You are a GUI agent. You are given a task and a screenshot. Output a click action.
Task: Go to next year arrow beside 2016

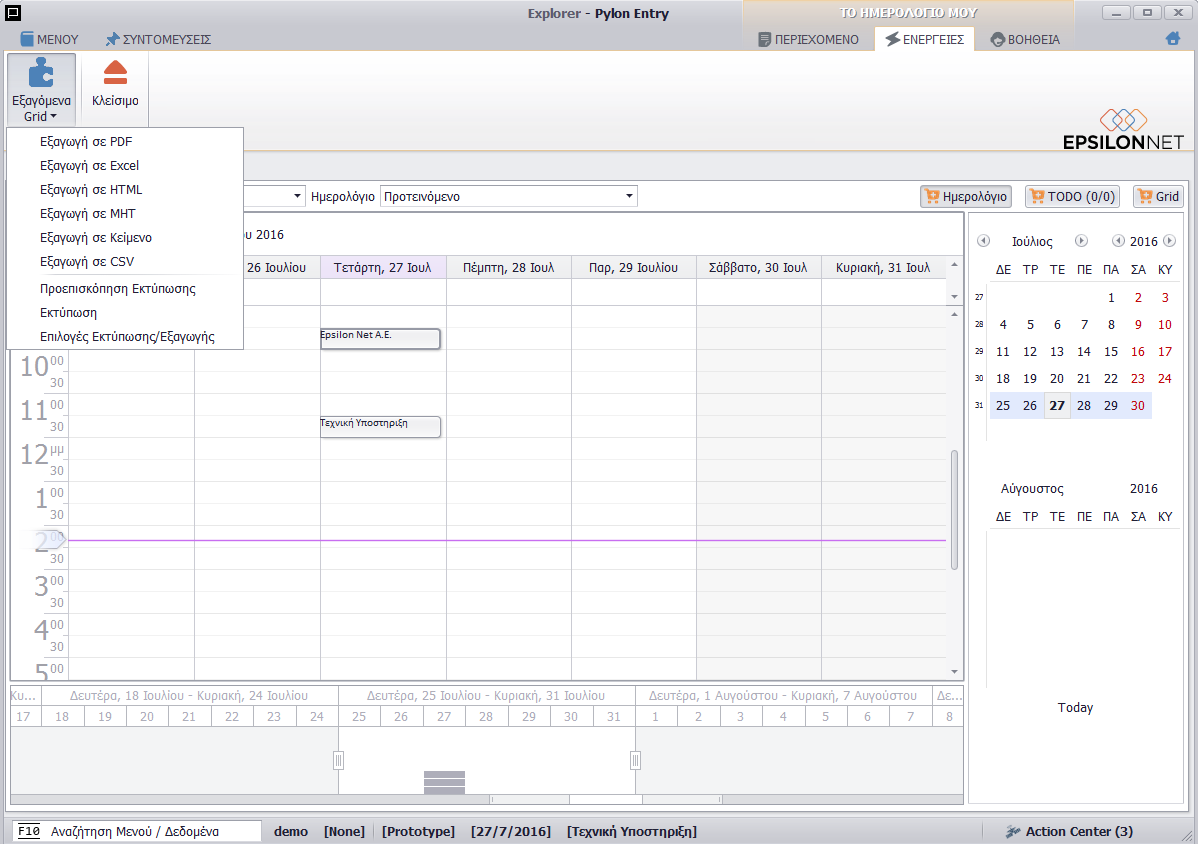tap(1169, 241)
